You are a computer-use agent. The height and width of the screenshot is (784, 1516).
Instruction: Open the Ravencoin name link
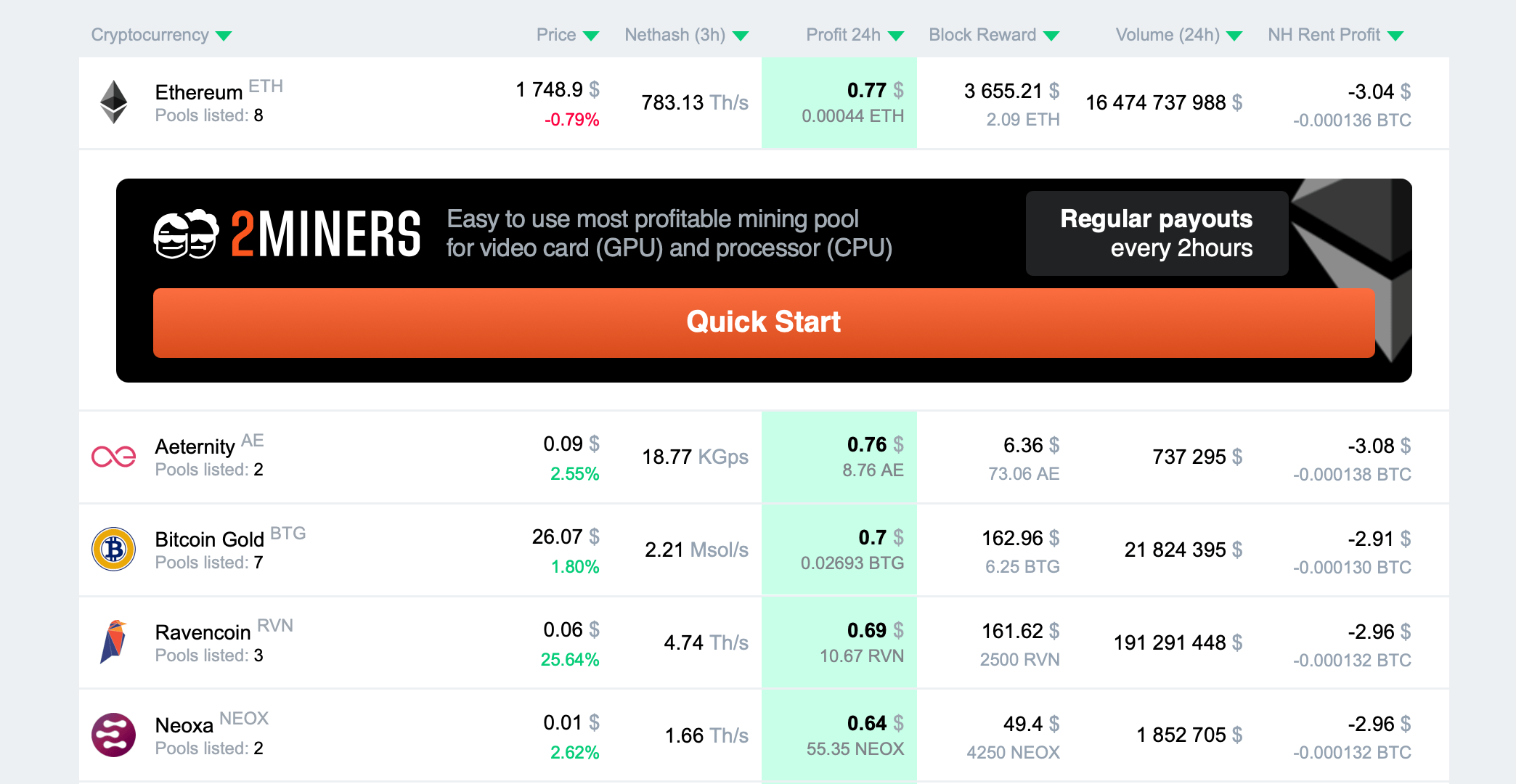click(x=203, y=632)
